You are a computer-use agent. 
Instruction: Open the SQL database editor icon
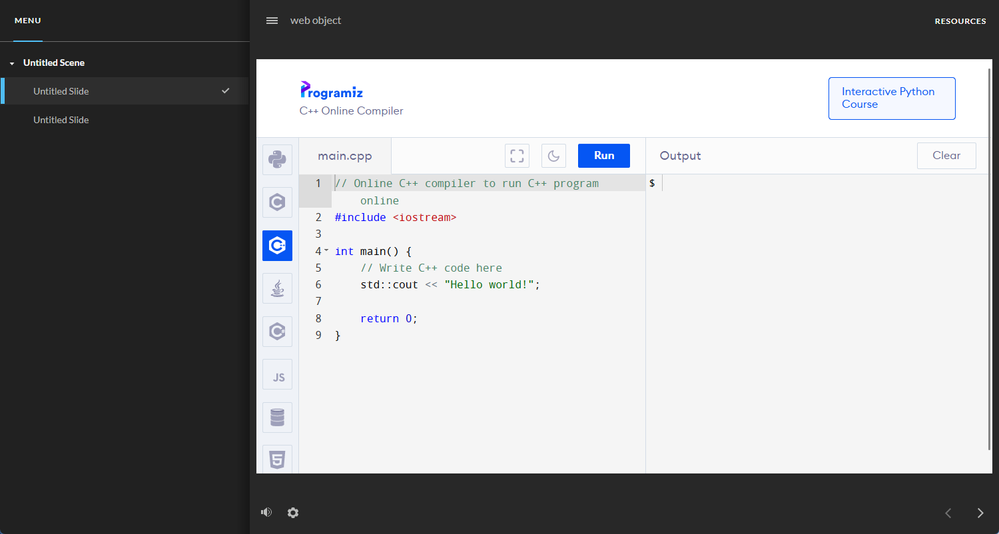coord(277,417)
